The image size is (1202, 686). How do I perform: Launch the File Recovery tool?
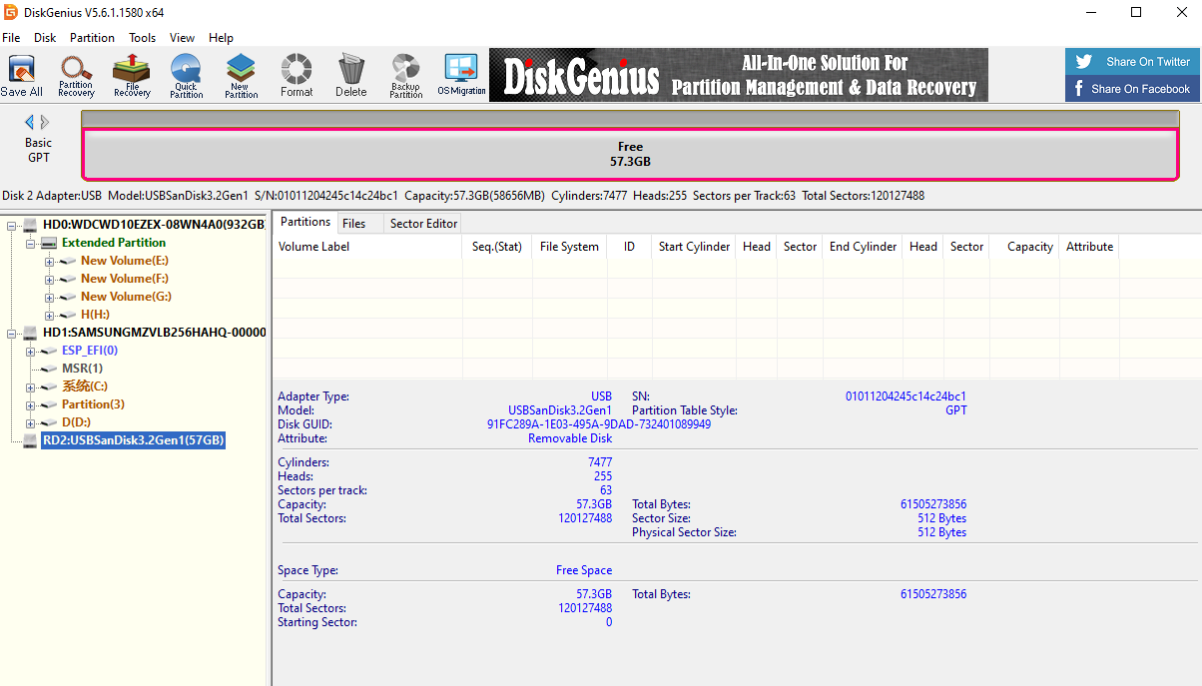[131, 75]
